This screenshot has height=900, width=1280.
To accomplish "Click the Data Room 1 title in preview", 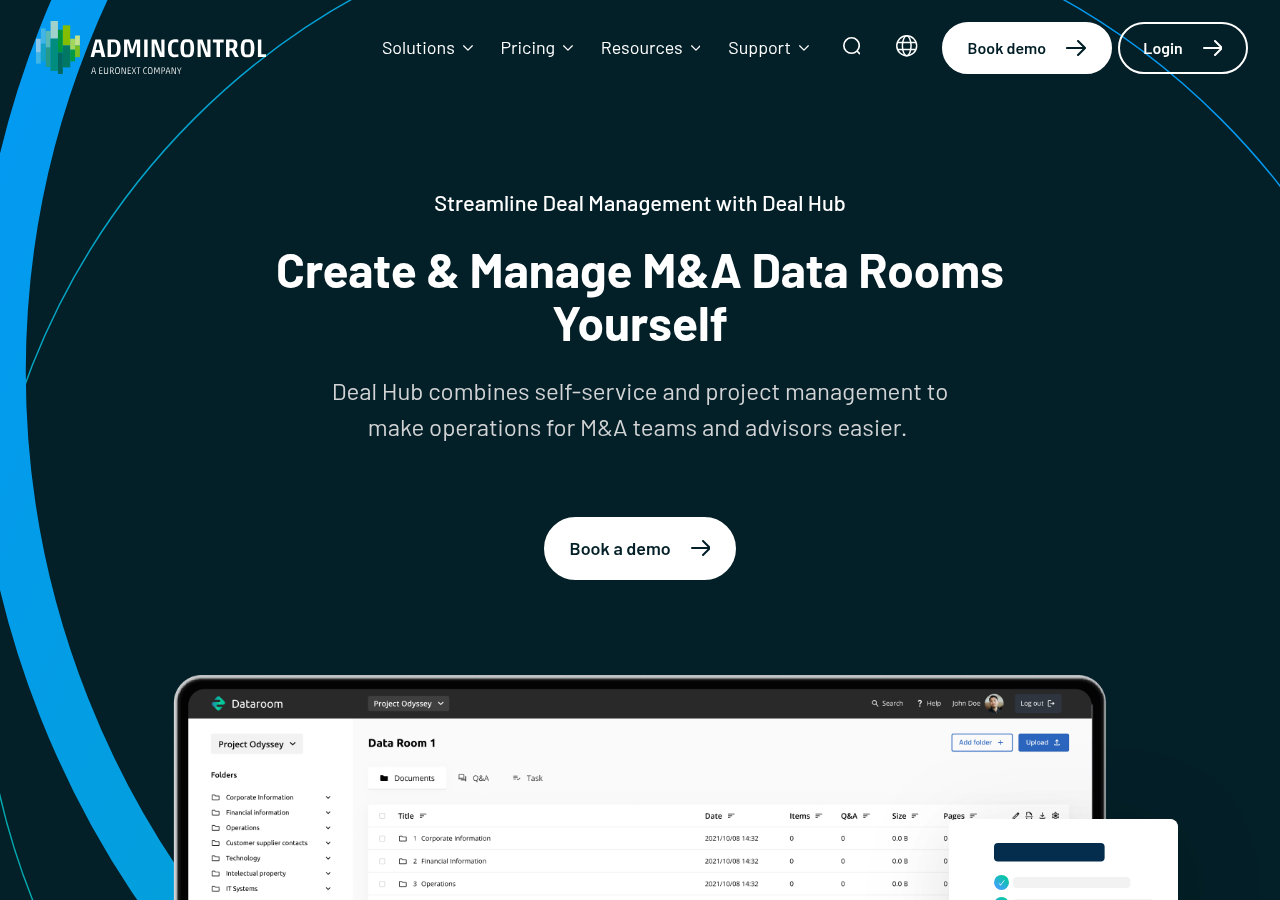I will tap(402, 743).
